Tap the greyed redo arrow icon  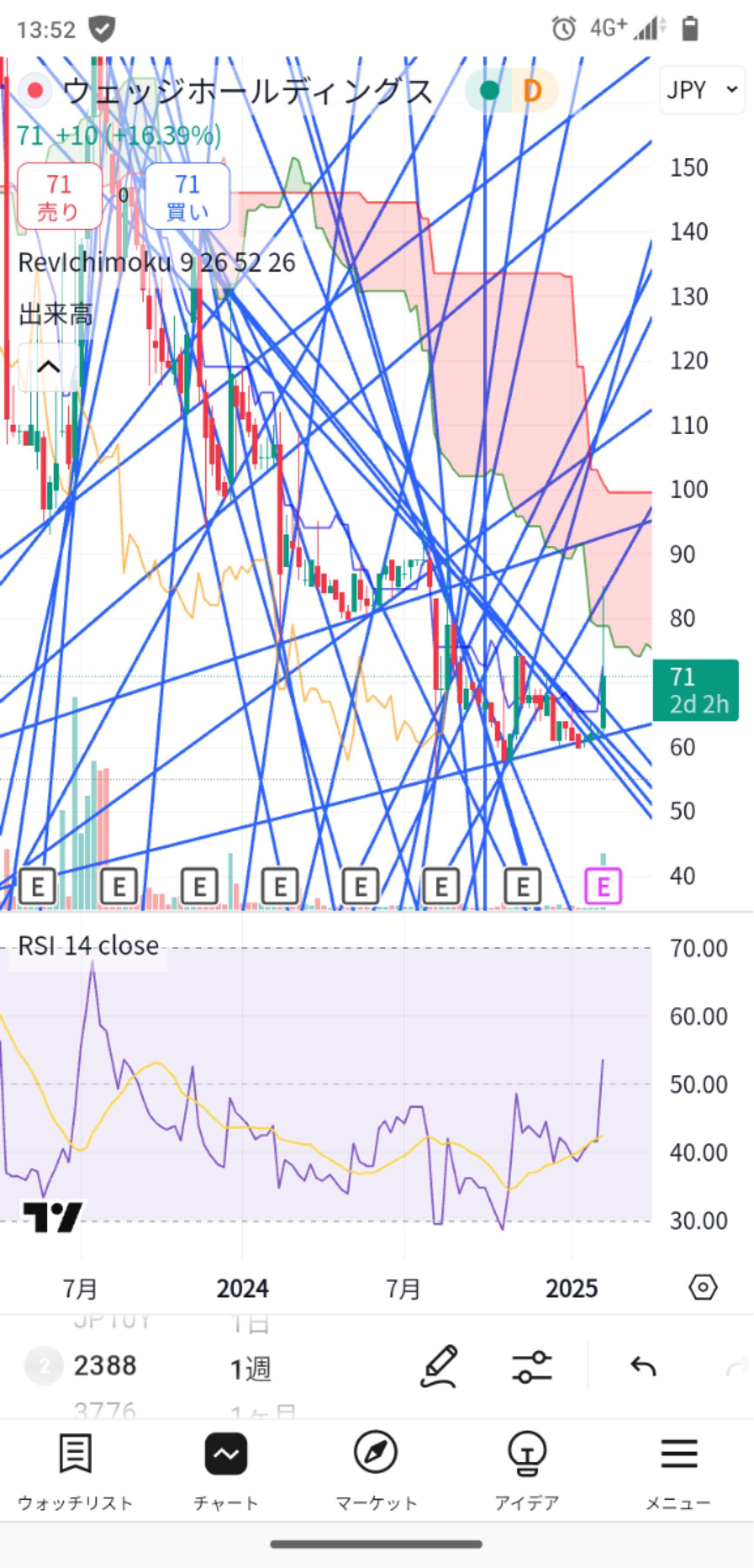tap(738, 1369)
